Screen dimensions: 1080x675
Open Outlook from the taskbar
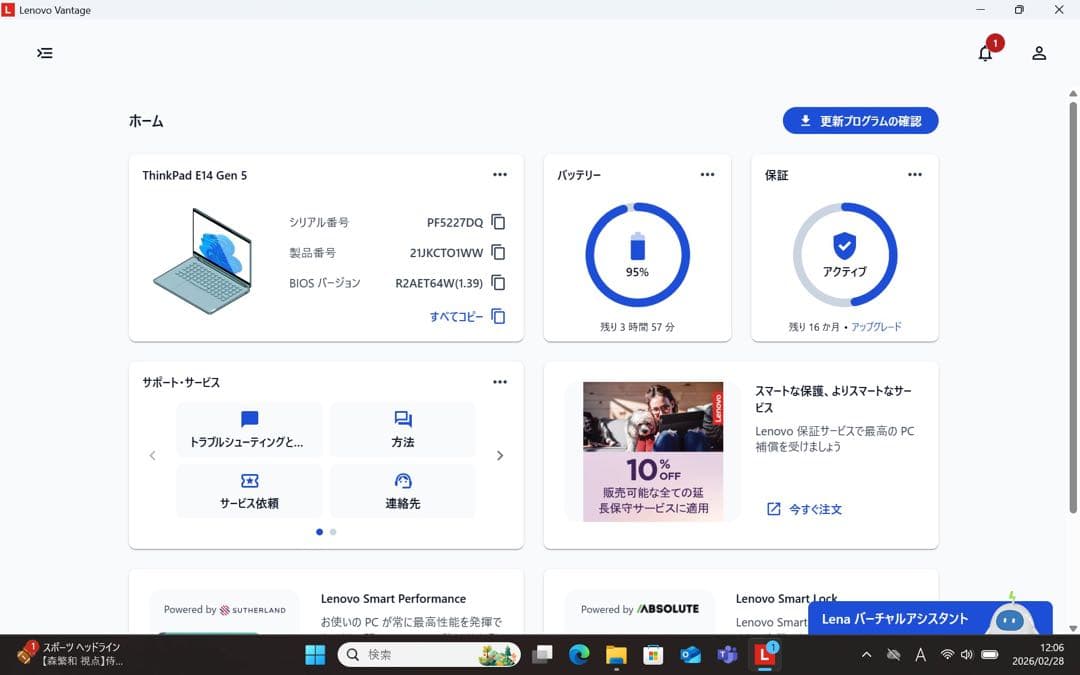coord(690,654)
